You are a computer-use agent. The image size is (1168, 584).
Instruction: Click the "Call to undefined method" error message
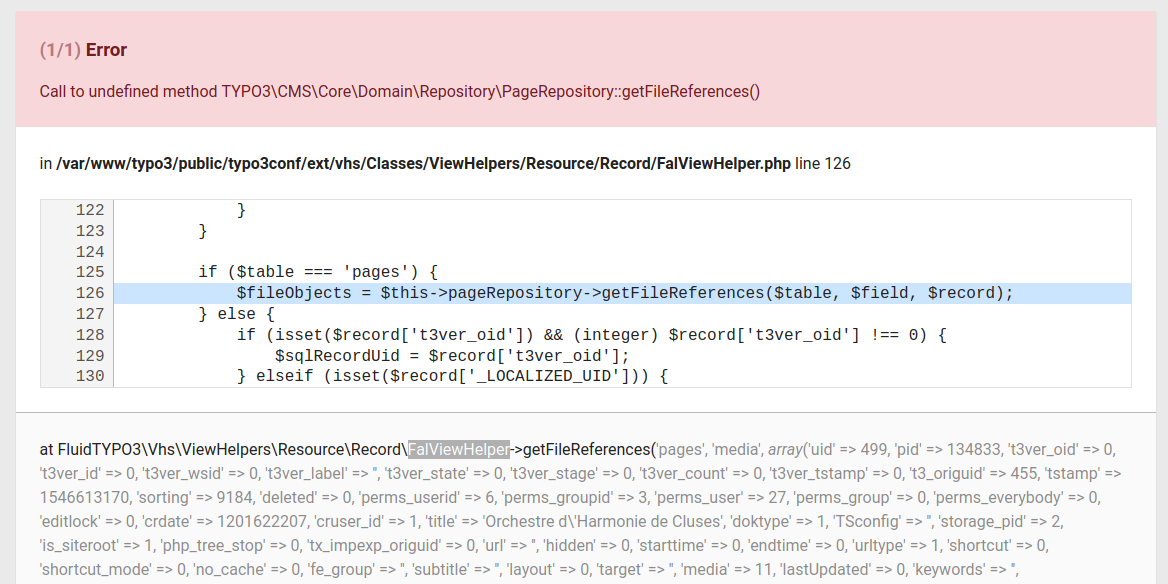click(399, 91)
